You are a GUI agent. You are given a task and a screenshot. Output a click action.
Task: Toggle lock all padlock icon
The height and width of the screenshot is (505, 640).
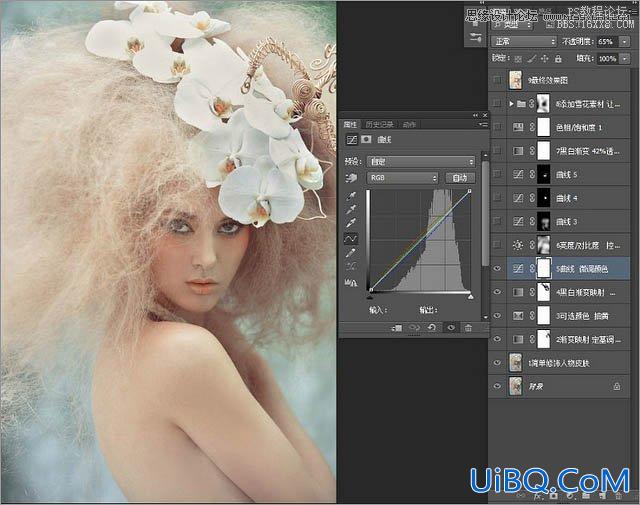(558, 59)
